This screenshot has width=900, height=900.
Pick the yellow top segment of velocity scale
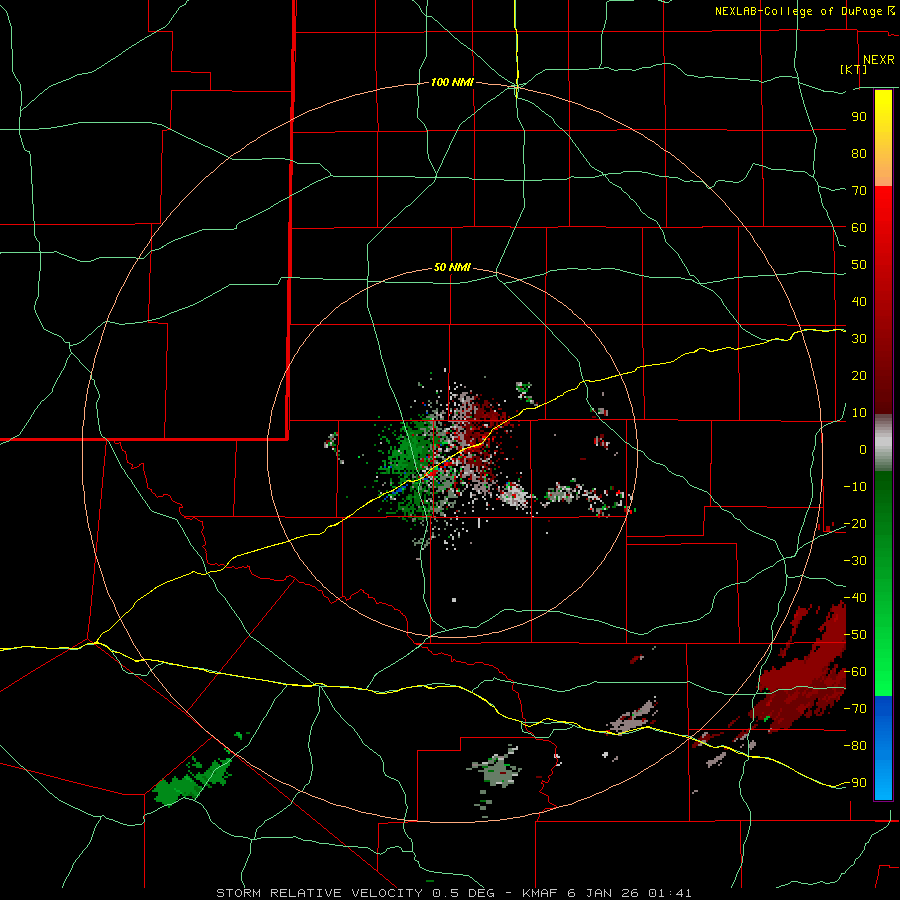pos(883,138)
